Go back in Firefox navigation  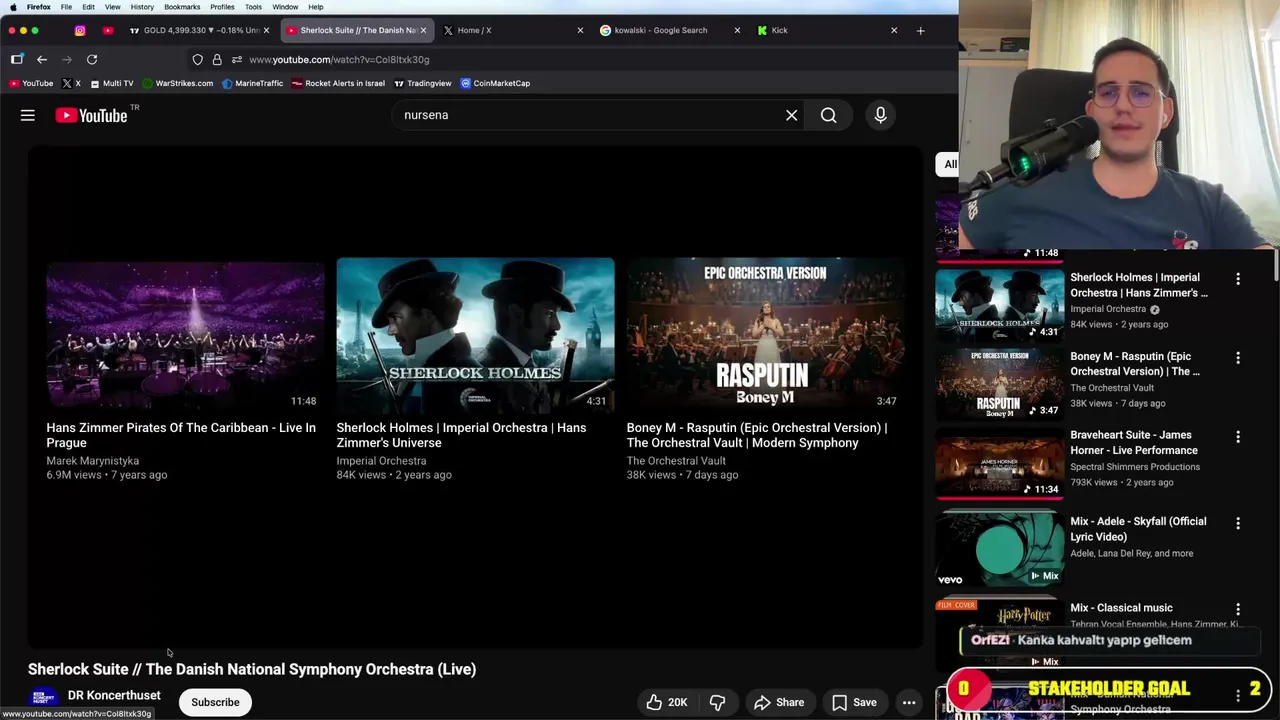click(x=42, y=59)
